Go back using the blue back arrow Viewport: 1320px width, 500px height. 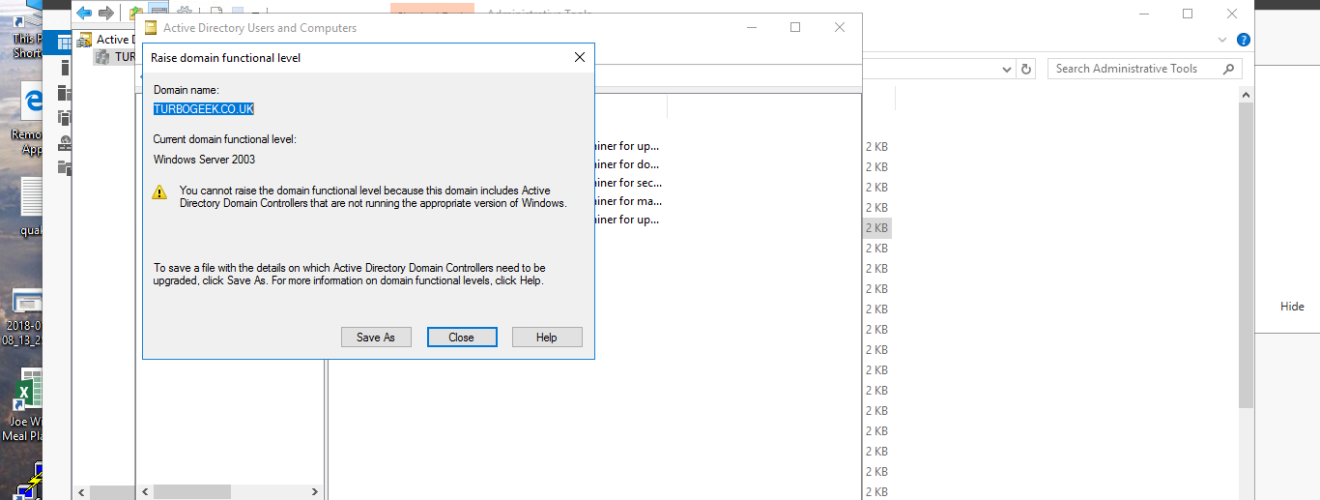pyautogui.click(x=84, y=12)
